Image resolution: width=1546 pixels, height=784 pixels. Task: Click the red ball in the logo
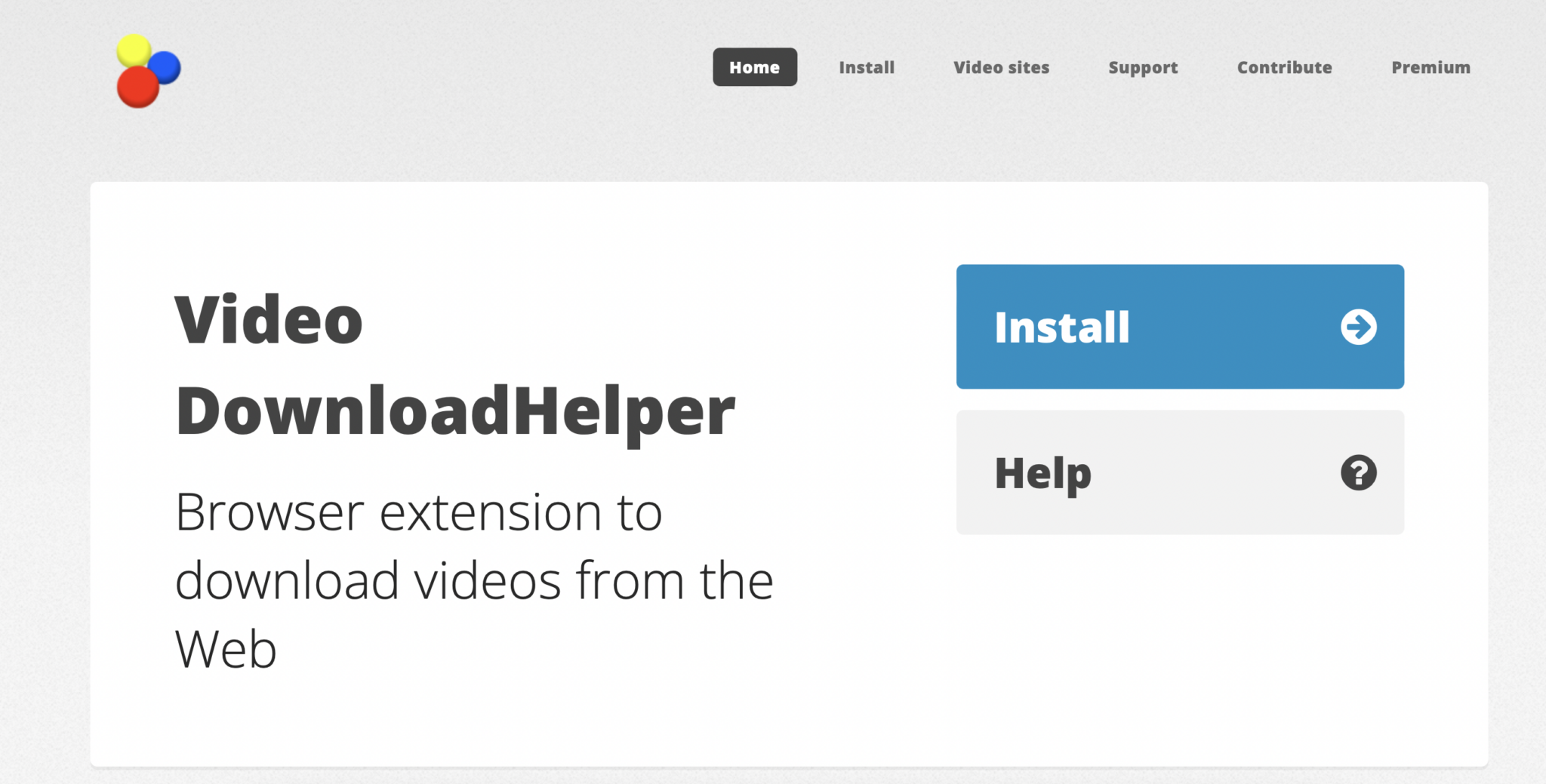pos(137,87)
